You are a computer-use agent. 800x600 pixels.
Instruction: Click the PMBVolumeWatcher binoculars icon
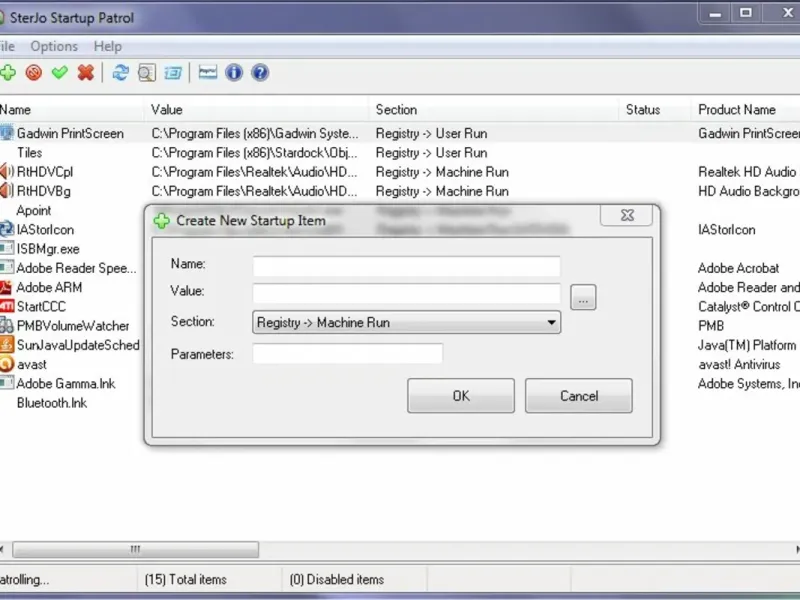point(7,325)
